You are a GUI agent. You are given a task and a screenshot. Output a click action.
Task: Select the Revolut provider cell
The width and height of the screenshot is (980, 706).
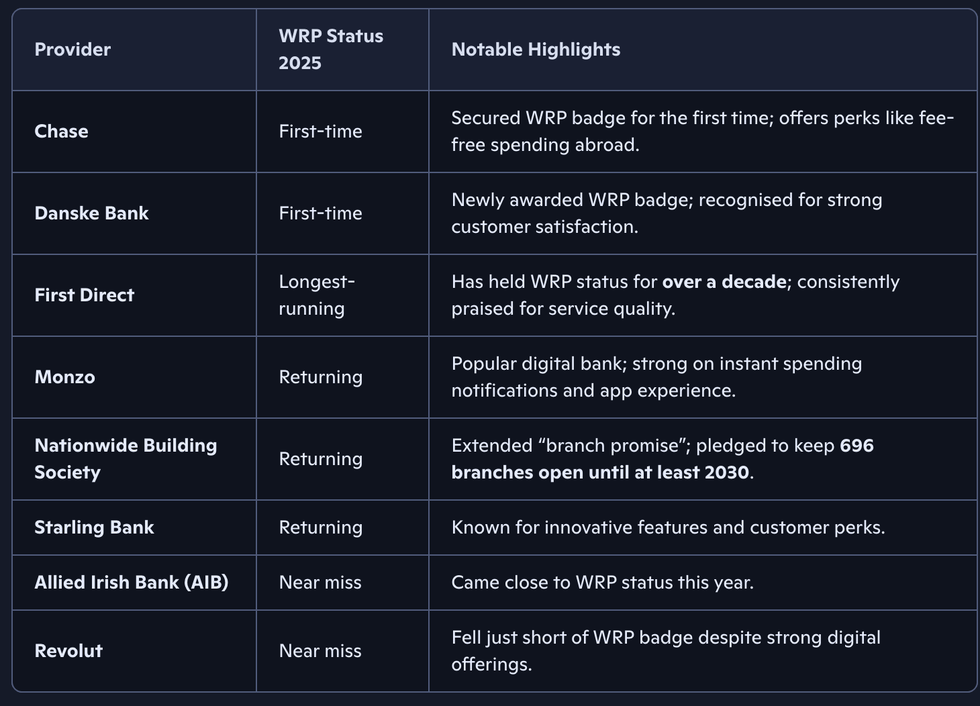pos(68,651)
